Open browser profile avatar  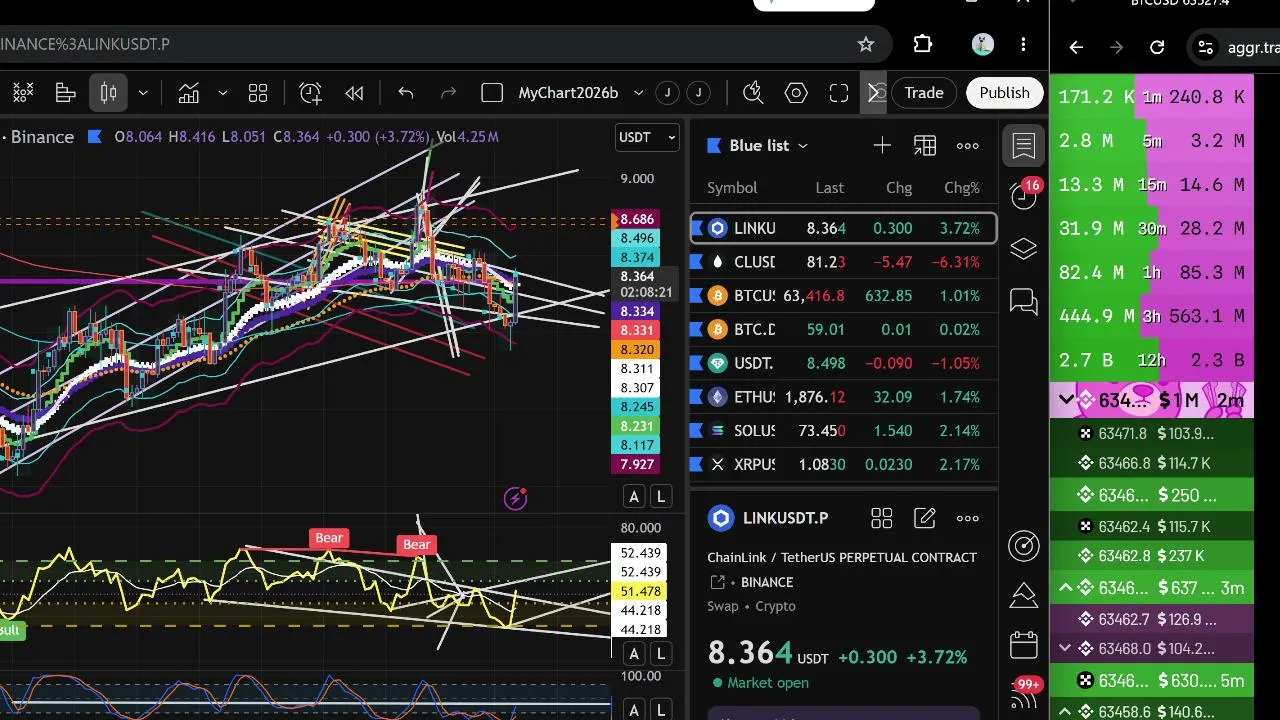click(x=982, y=44)
